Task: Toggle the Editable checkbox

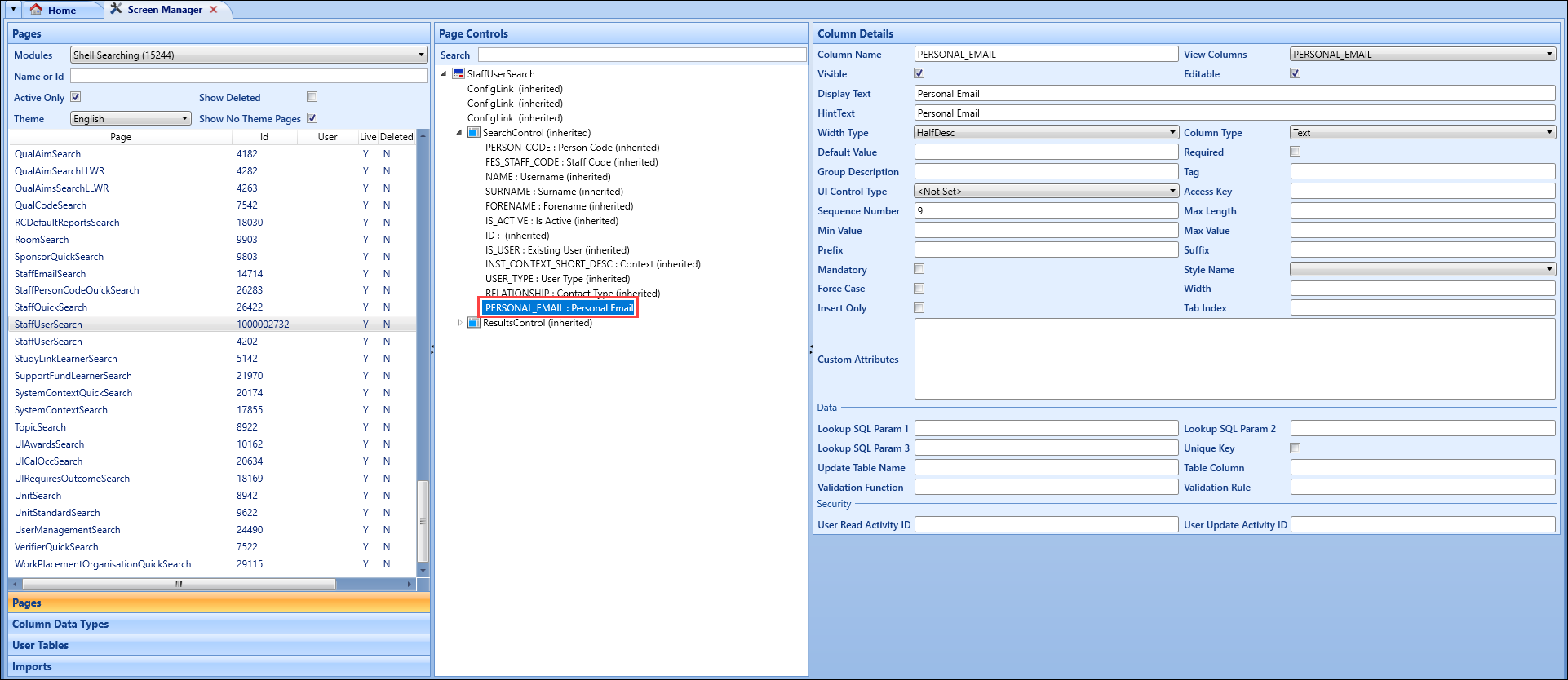Action: click(1296, 73)
